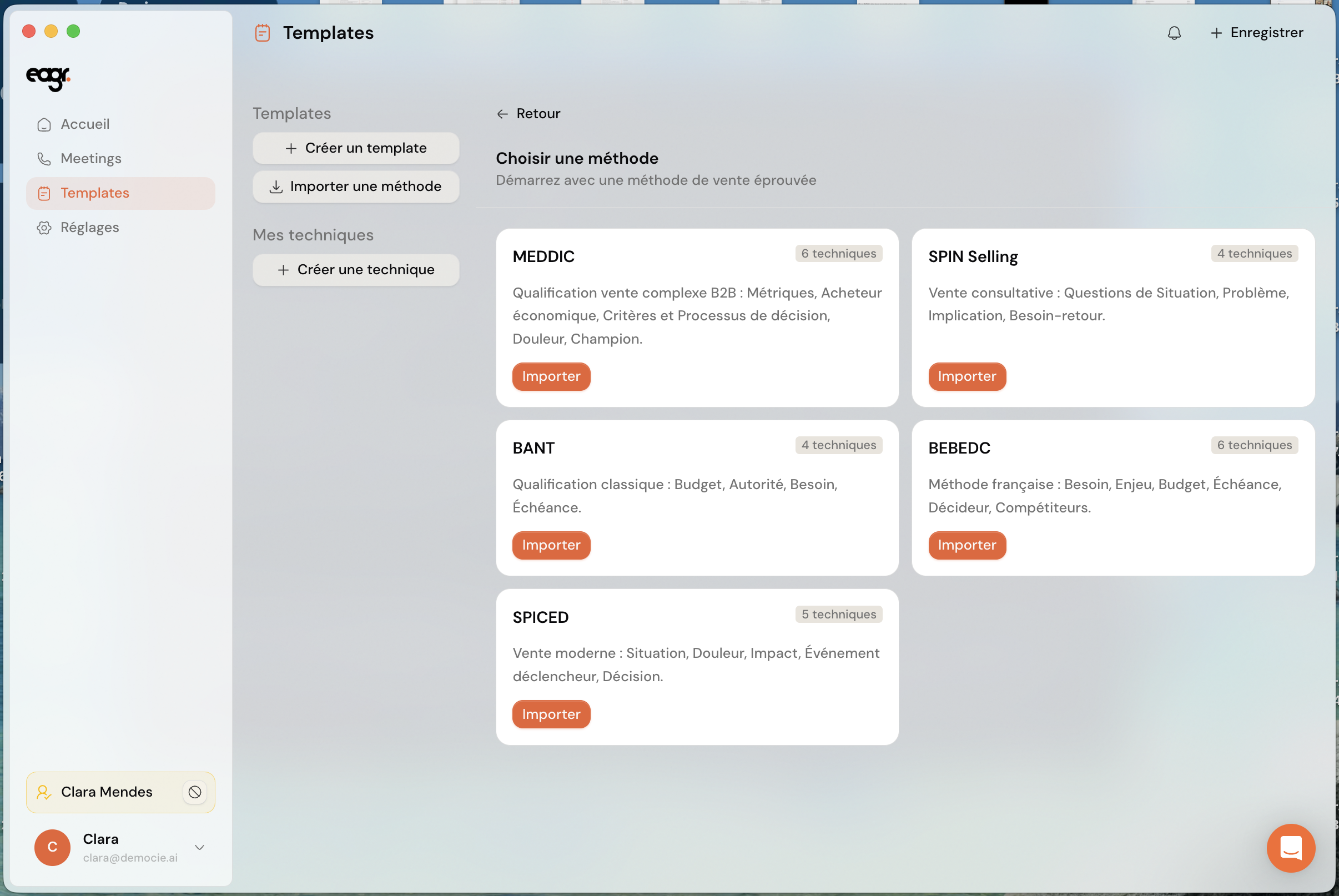1339x896 pixels.
Task: Click the yellow minimize window button
Action: [52, 32]
